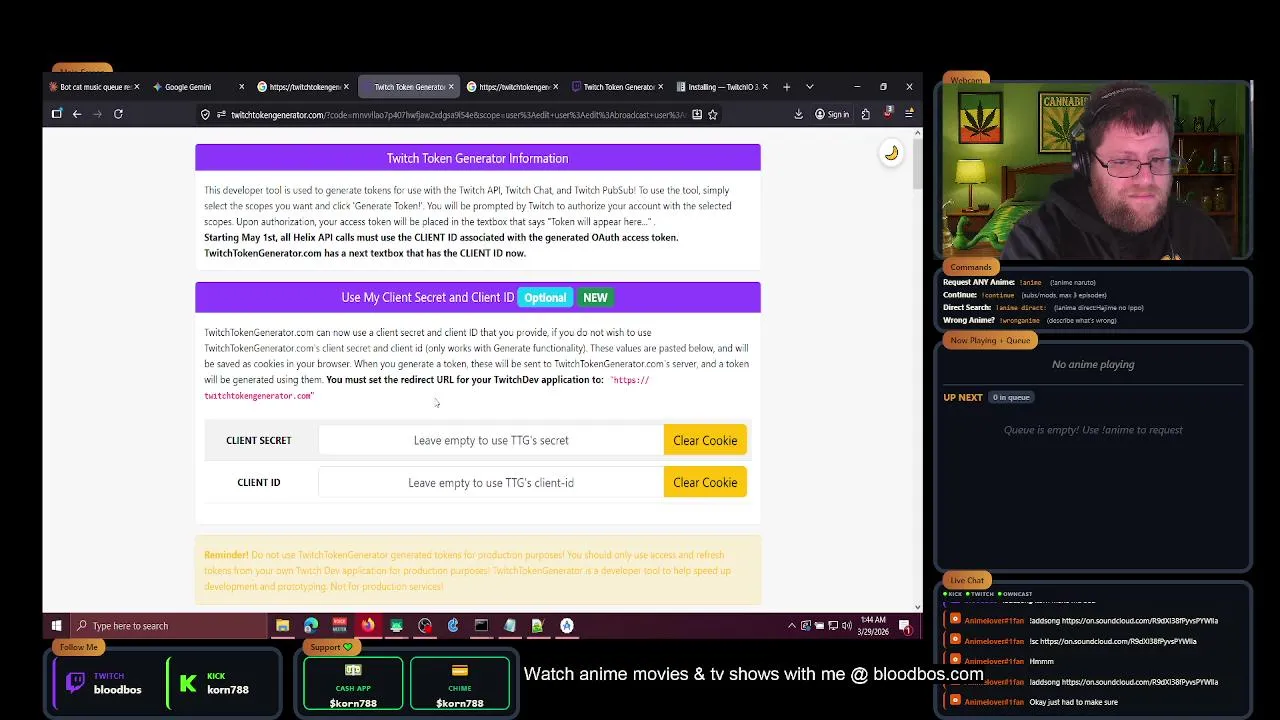Click the twitchtokengenerator.com redirect URL text
Viewport: 1280px width, 720px height.
coord(427,388)
